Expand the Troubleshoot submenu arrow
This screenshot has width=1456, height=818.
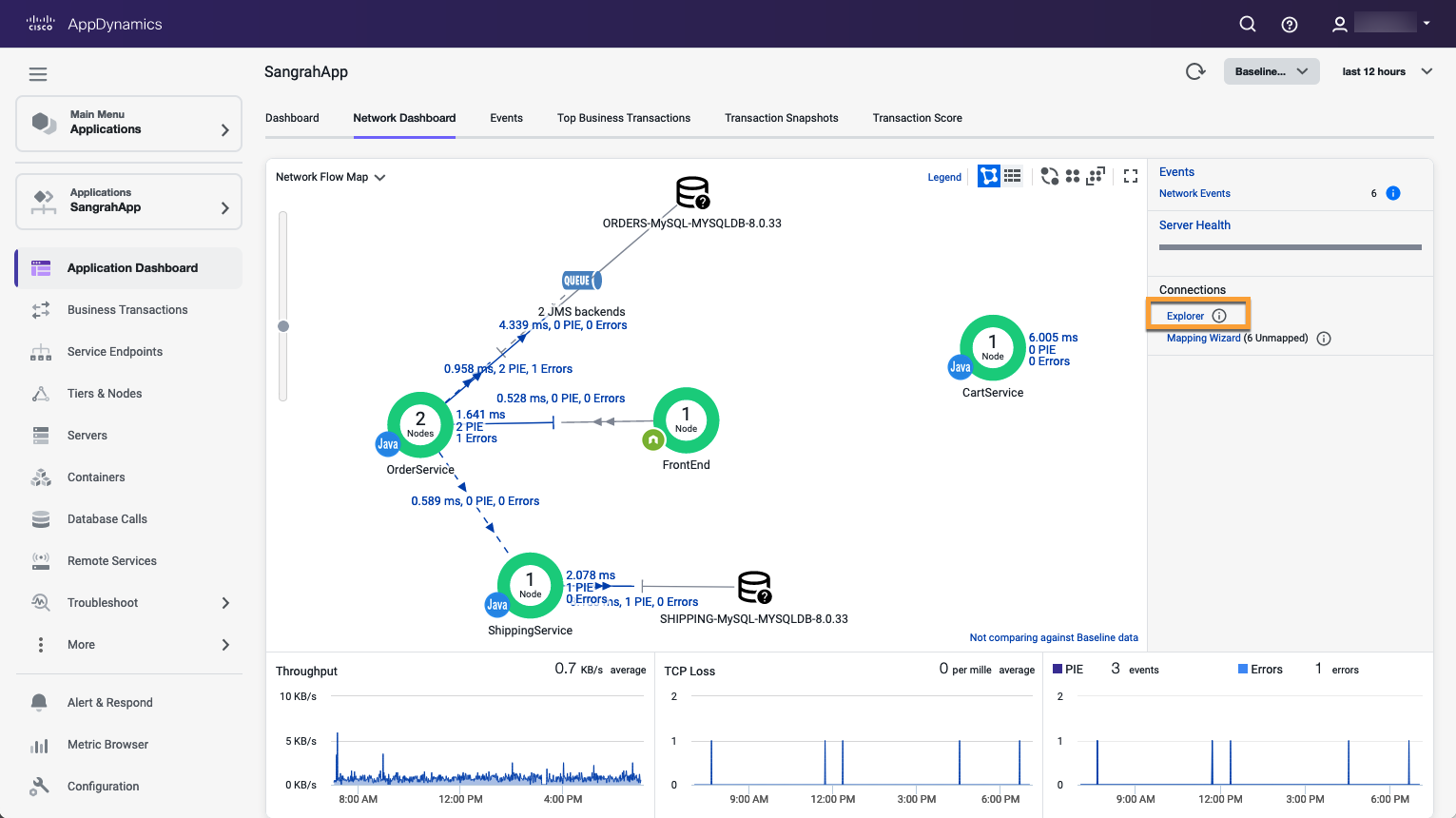[x=225, y=603]
